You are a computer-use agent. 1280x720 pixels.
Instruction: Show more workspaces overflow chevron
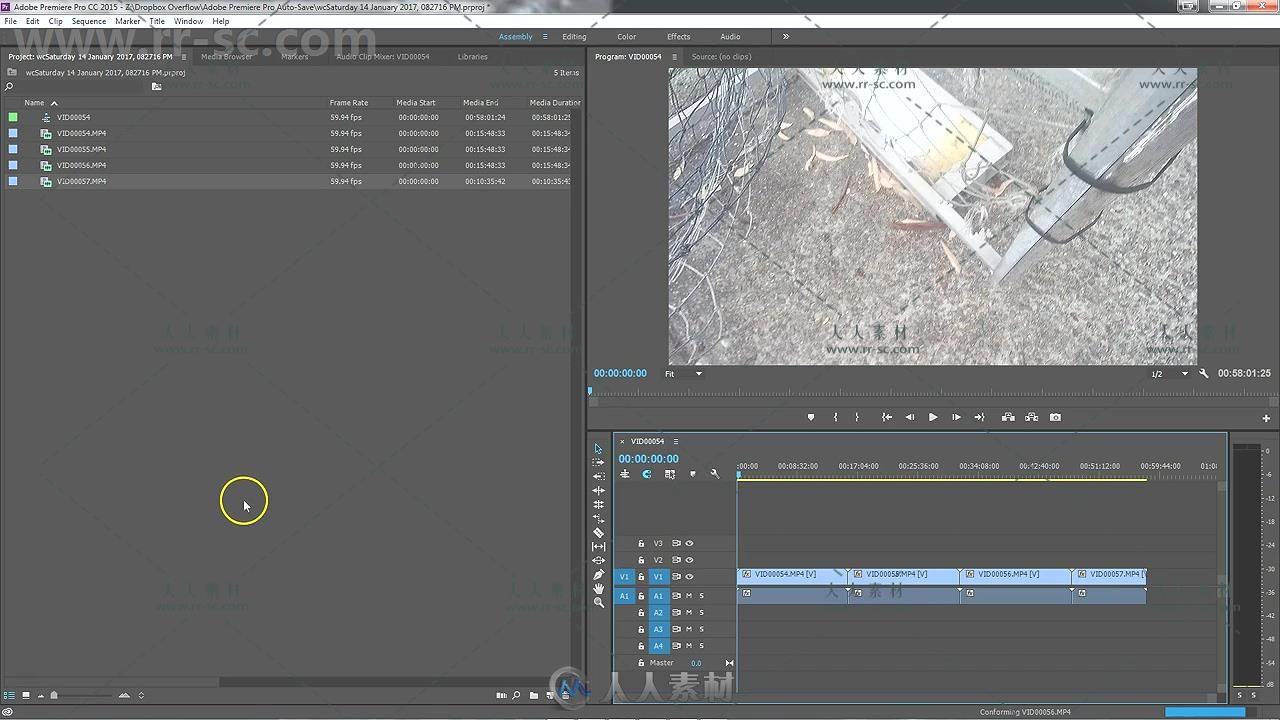click(785, 37)
